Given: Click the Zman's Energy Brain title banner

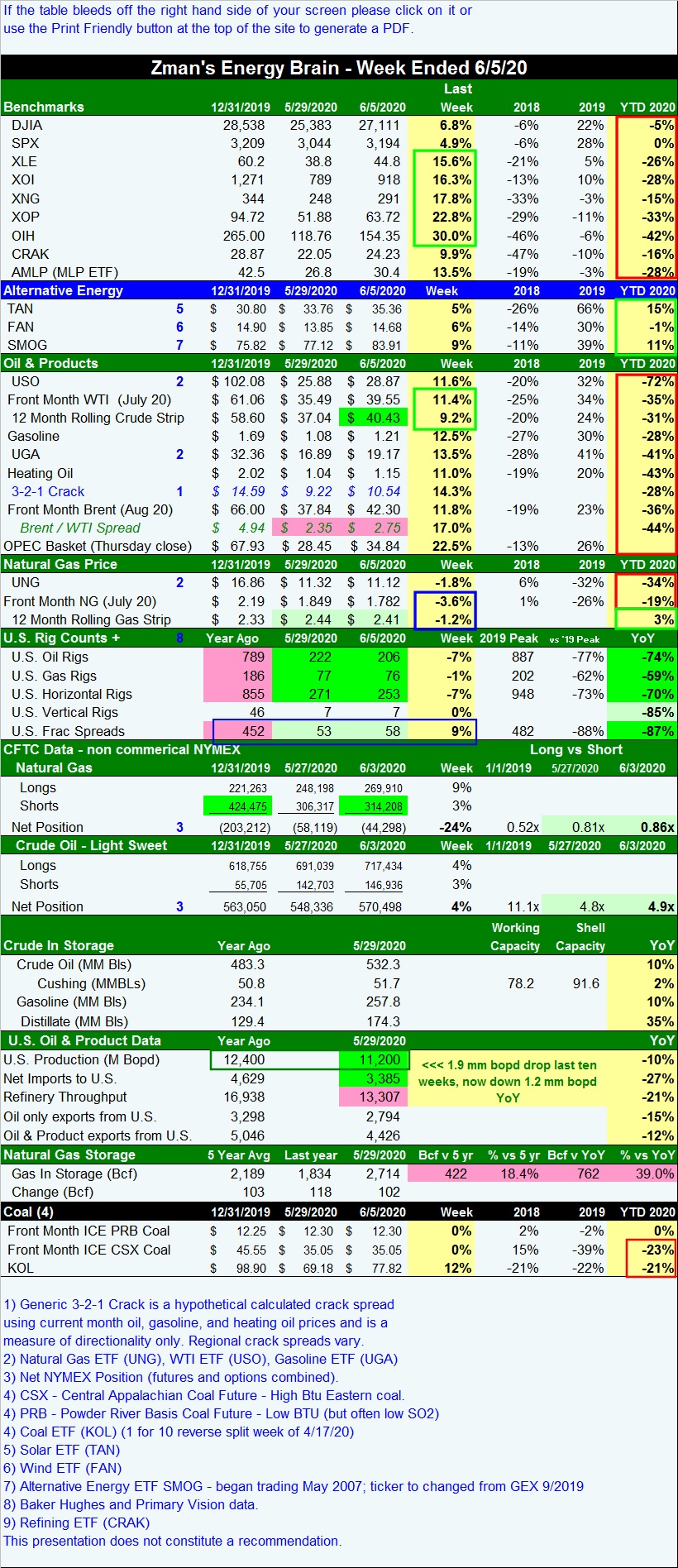Looking at the screenshot, I should pyautogui.click(x=339, y=68).
